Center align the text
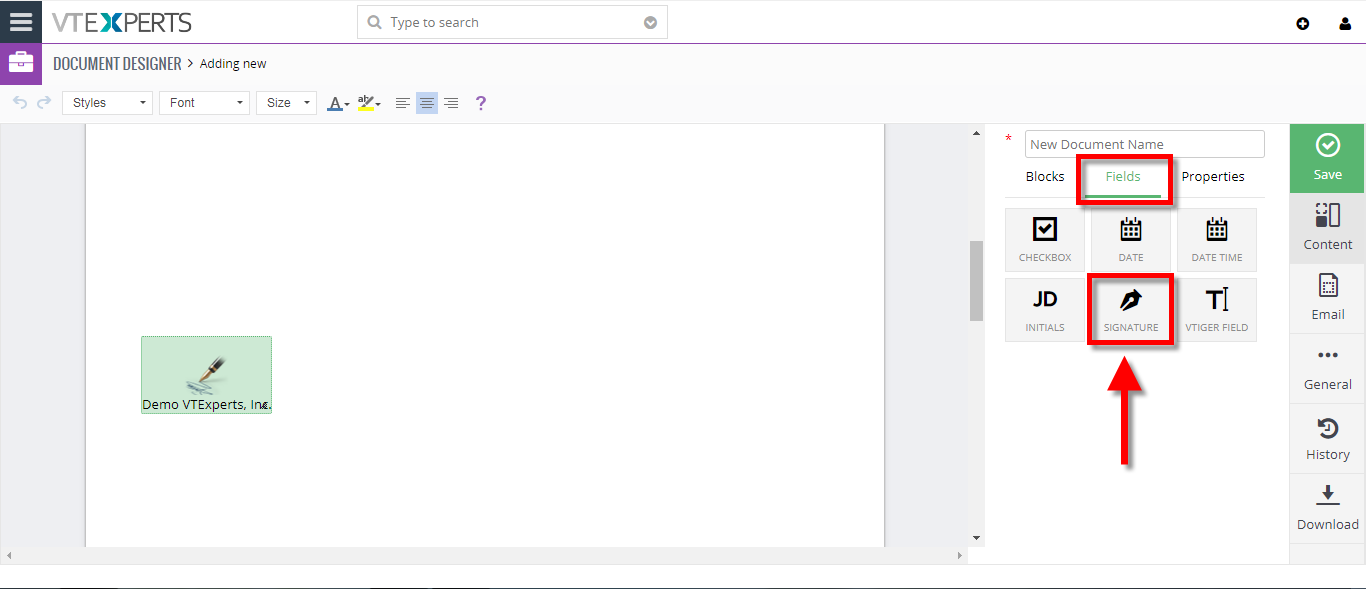Screen dimensions: 1366x589 click(427, 103)
